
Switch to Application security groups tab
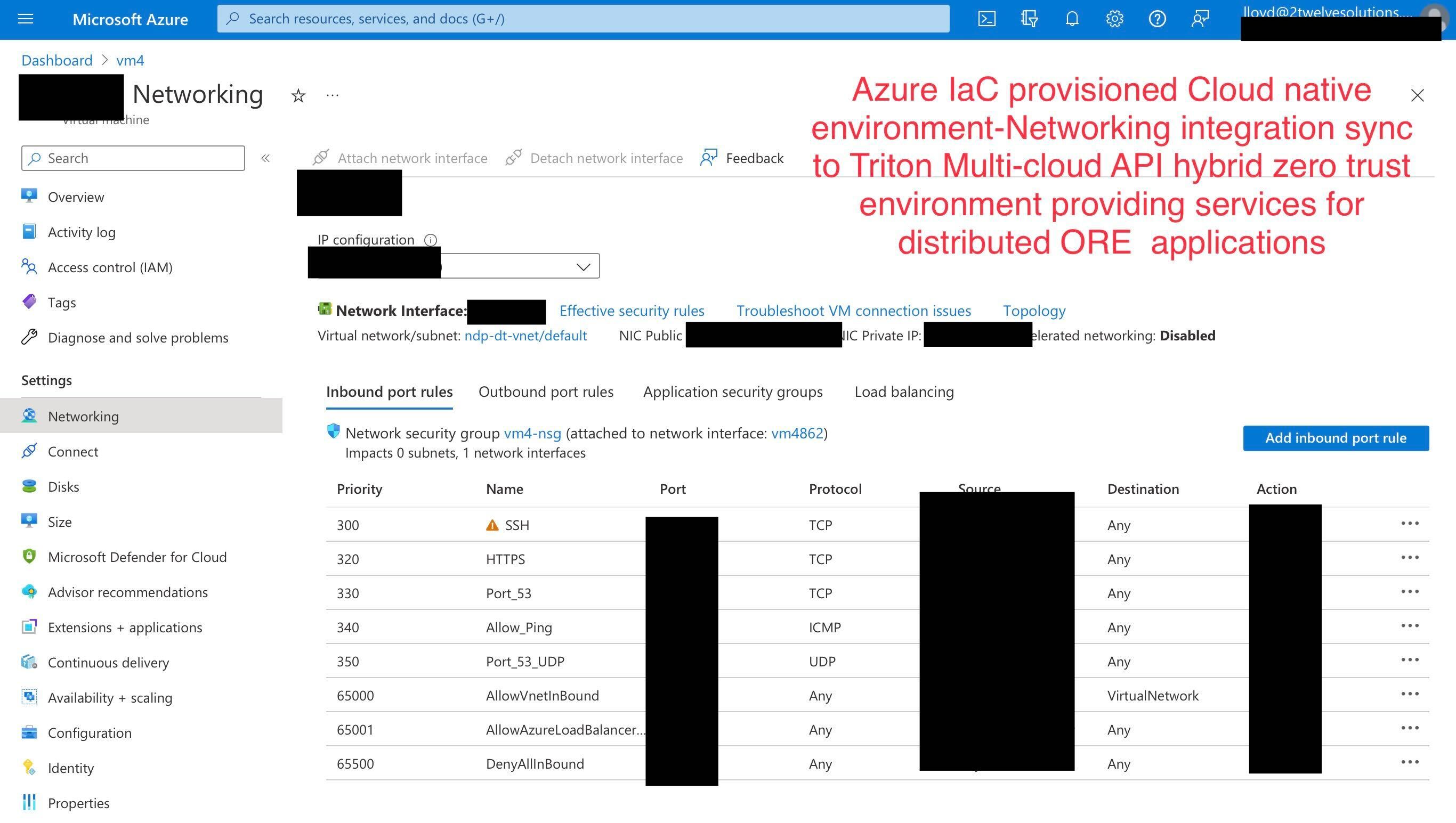pyautogui.click(x=733, y=392)
